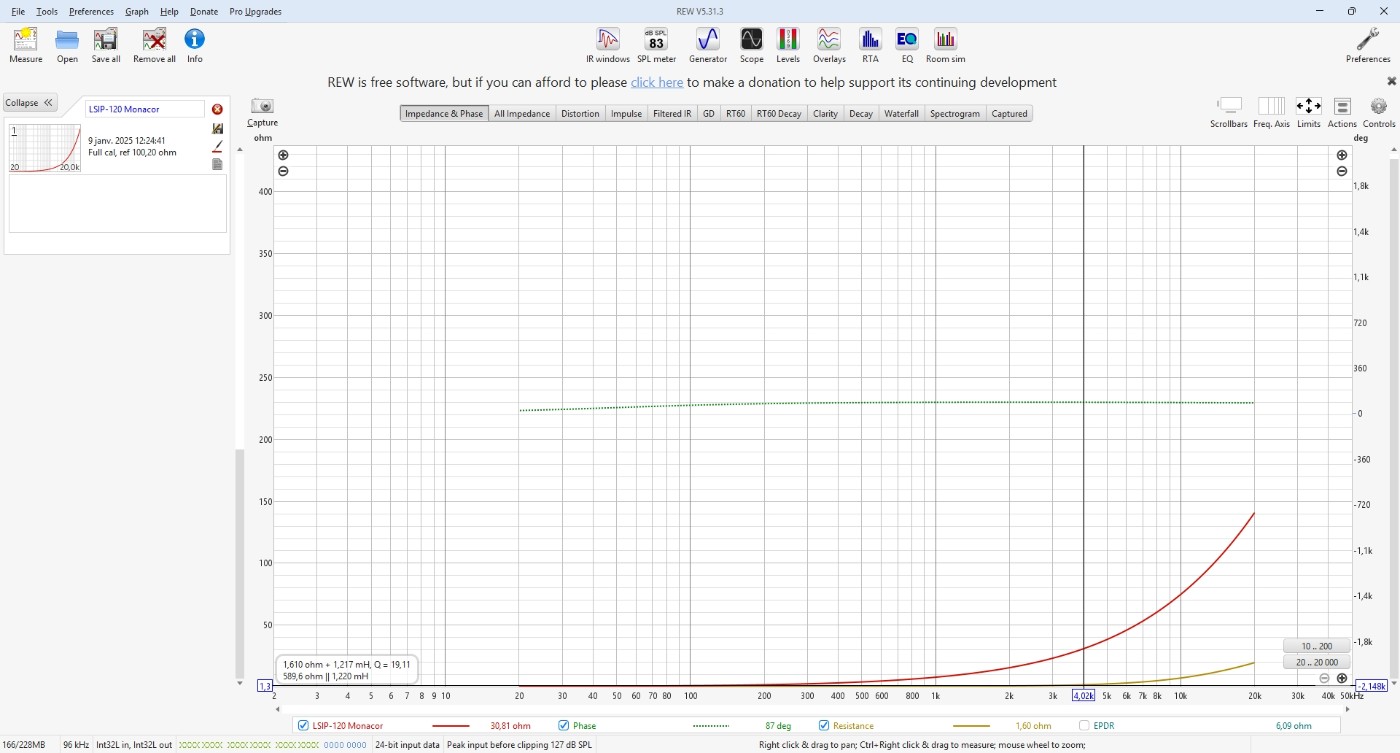This screenshot has width=1400, height=753.
Task: Open the SPL meter
Action: coord(656,46)
